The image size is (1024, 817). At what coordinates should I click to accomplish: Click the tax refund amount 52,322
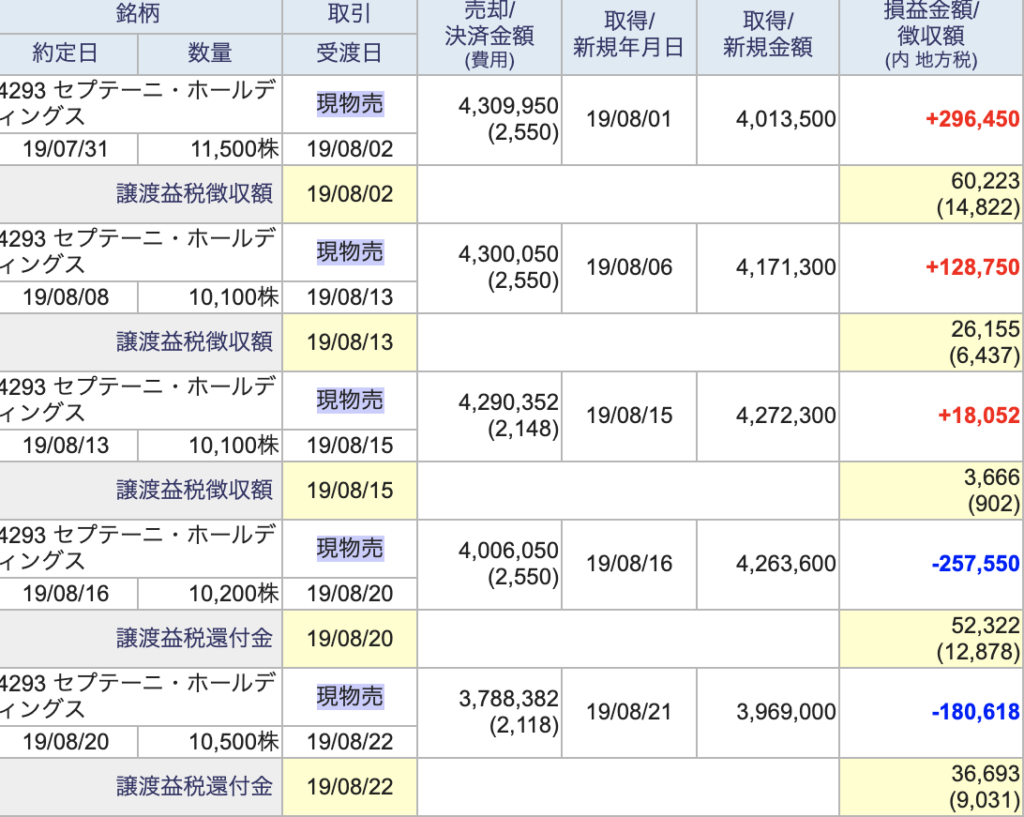click(x=985, y=626)
